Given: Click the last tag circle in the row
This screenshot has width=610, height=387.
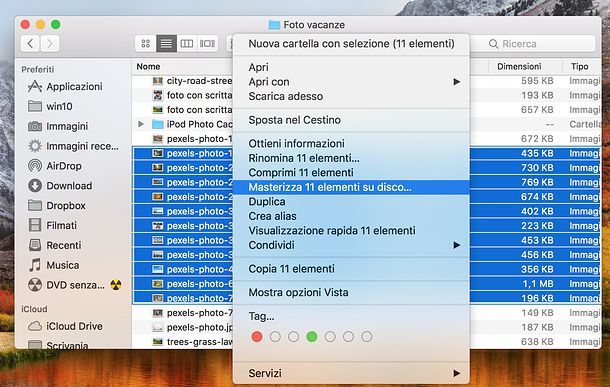Looking at the screenshot, I should click(366, 336).
